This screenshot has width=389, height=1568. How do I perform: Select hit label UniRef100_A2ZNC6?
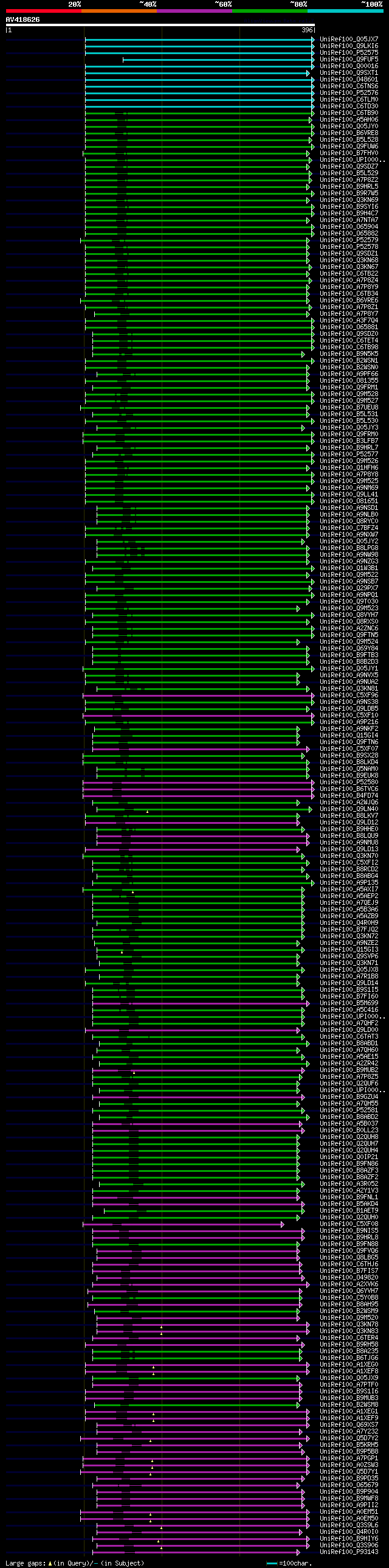tap(349, 629)
